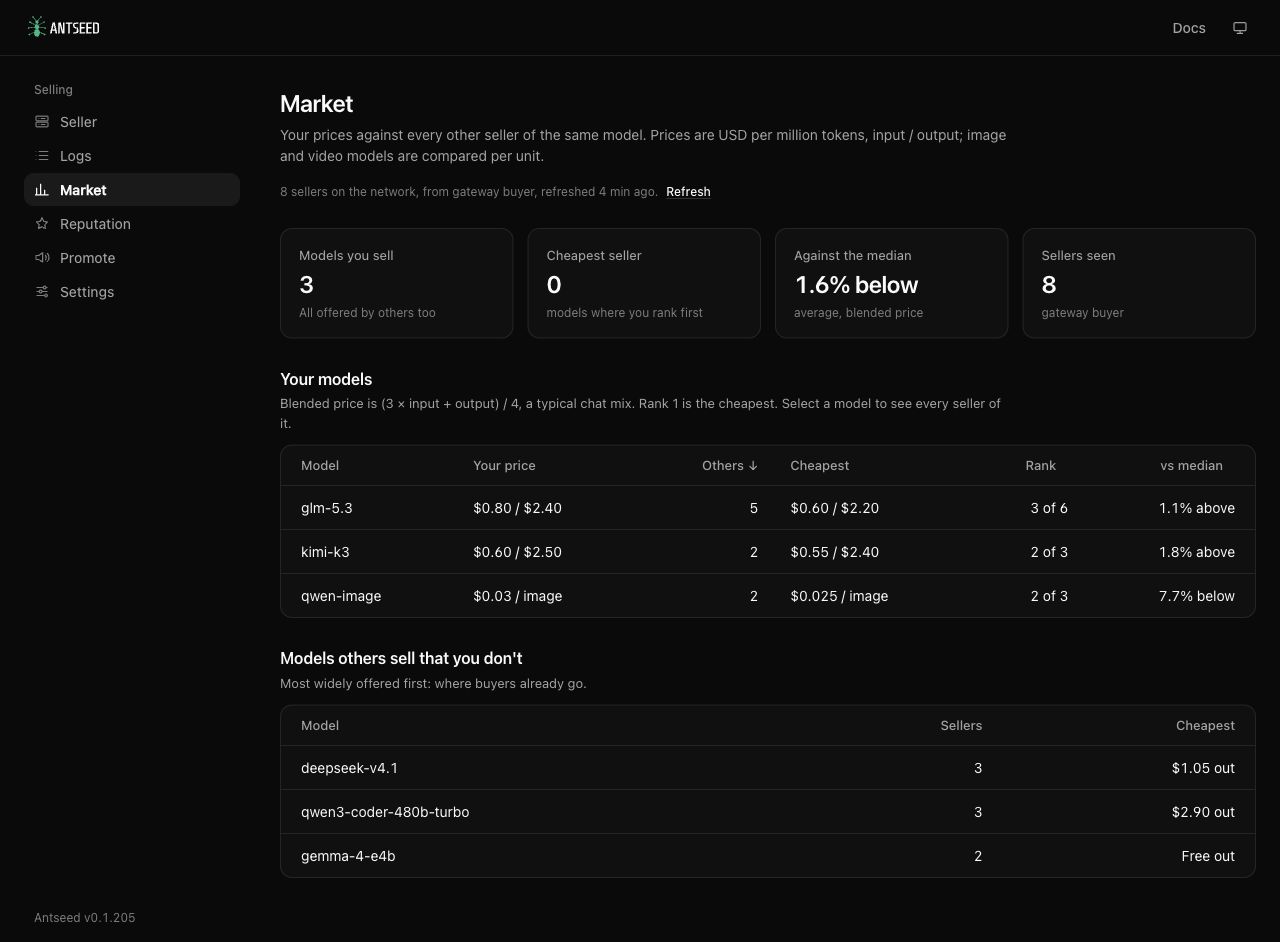Click Models others sell that you don't heading

(401, 659)
